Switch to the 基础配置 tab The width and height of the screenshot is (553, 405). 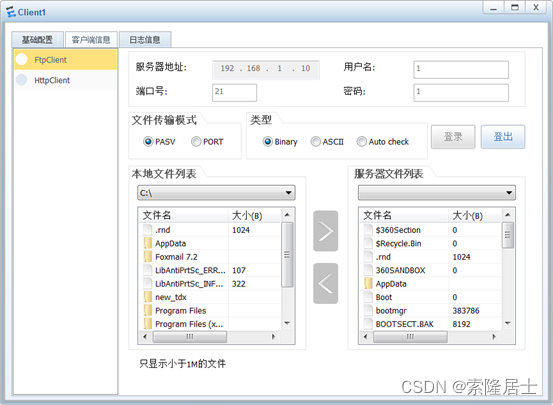[37, 40]
